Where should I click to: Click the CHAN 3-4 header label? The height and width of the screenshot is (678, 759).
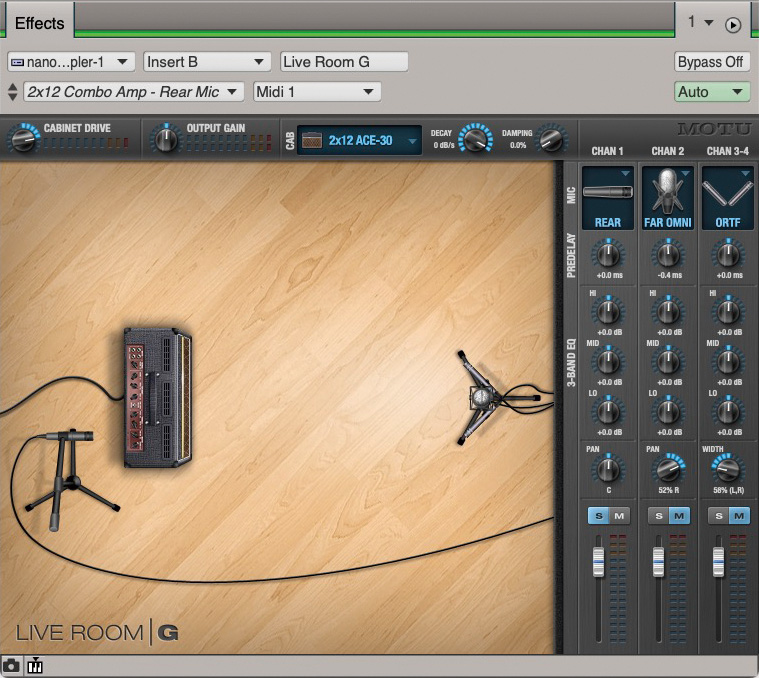tap(728, 151)
